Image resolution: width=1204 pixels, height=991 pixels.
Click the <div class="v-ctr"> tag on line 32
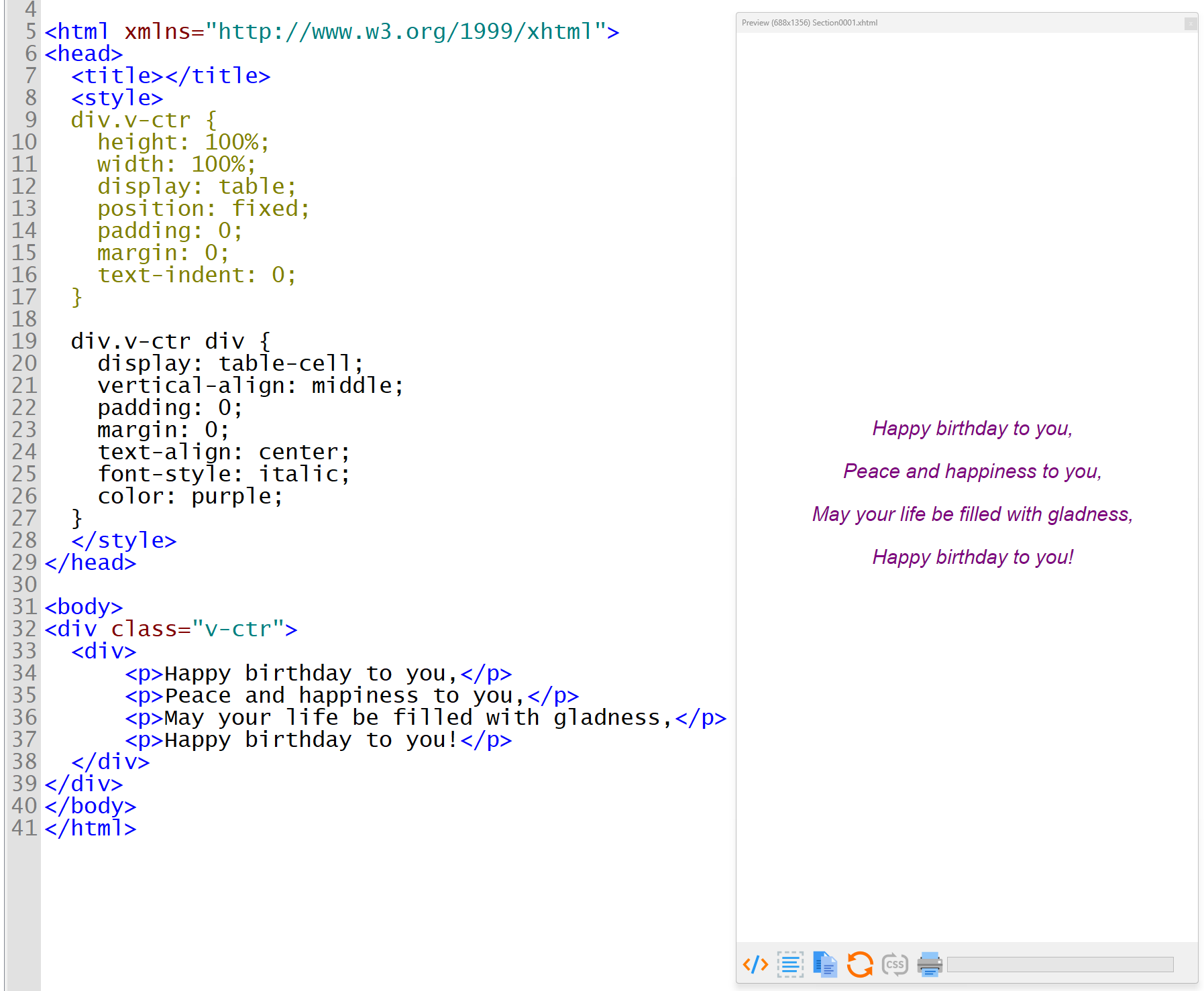pyautogui.click(x=171, y=629)
